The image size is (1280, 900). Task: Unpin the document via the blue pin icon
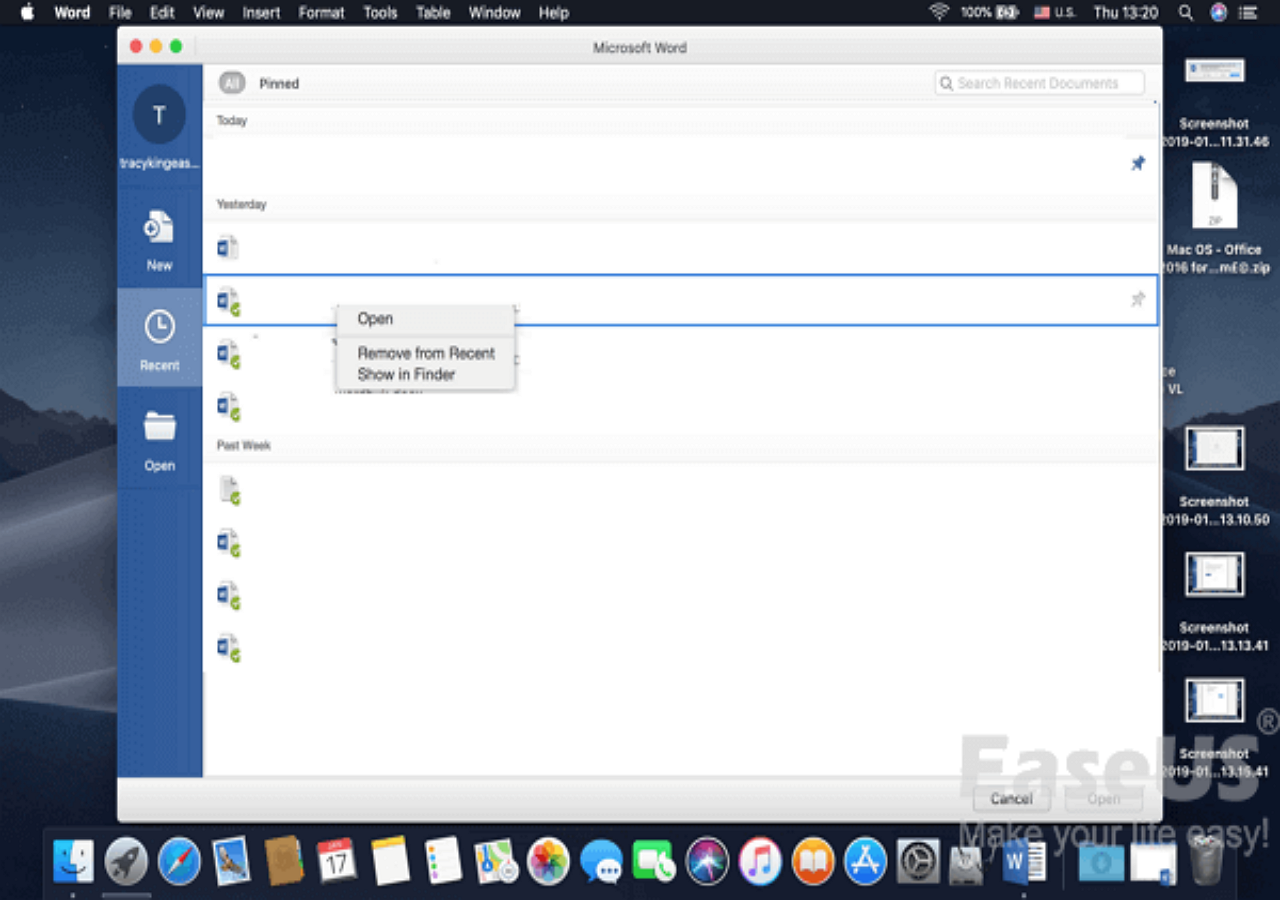1137,163
